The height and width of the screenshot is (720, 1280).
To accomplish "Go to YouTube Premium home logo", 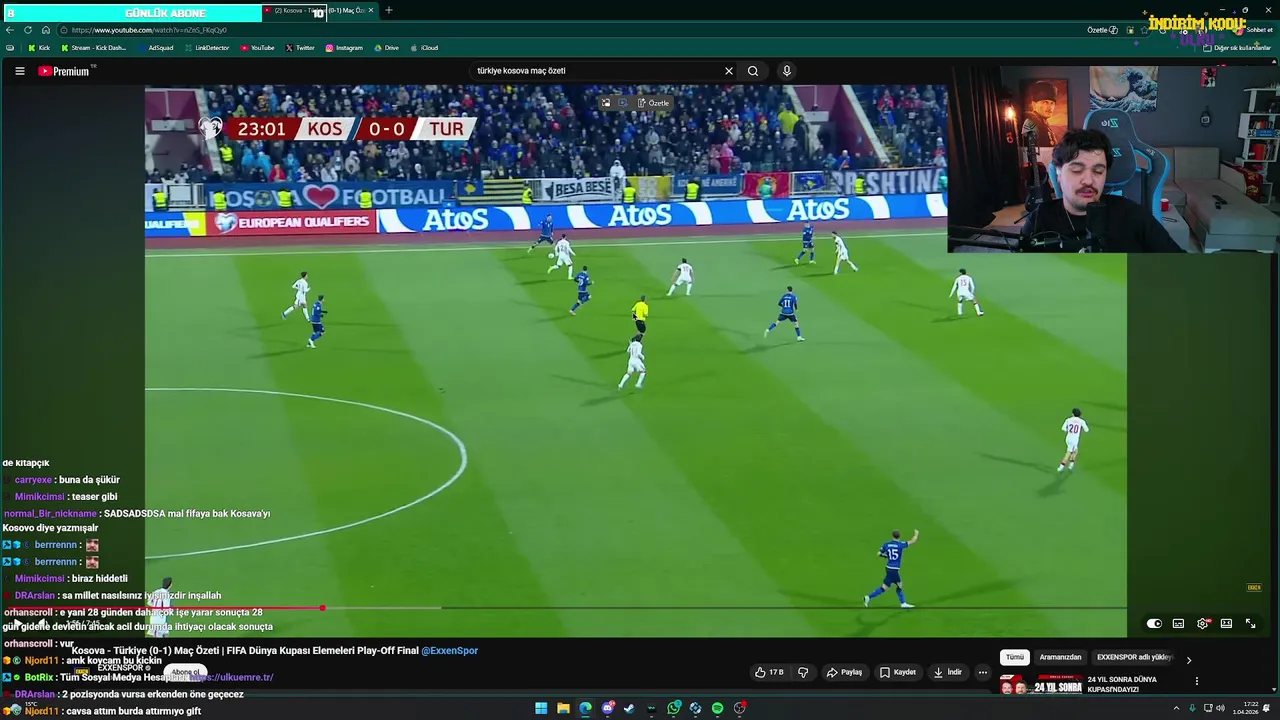I will 66,71.
